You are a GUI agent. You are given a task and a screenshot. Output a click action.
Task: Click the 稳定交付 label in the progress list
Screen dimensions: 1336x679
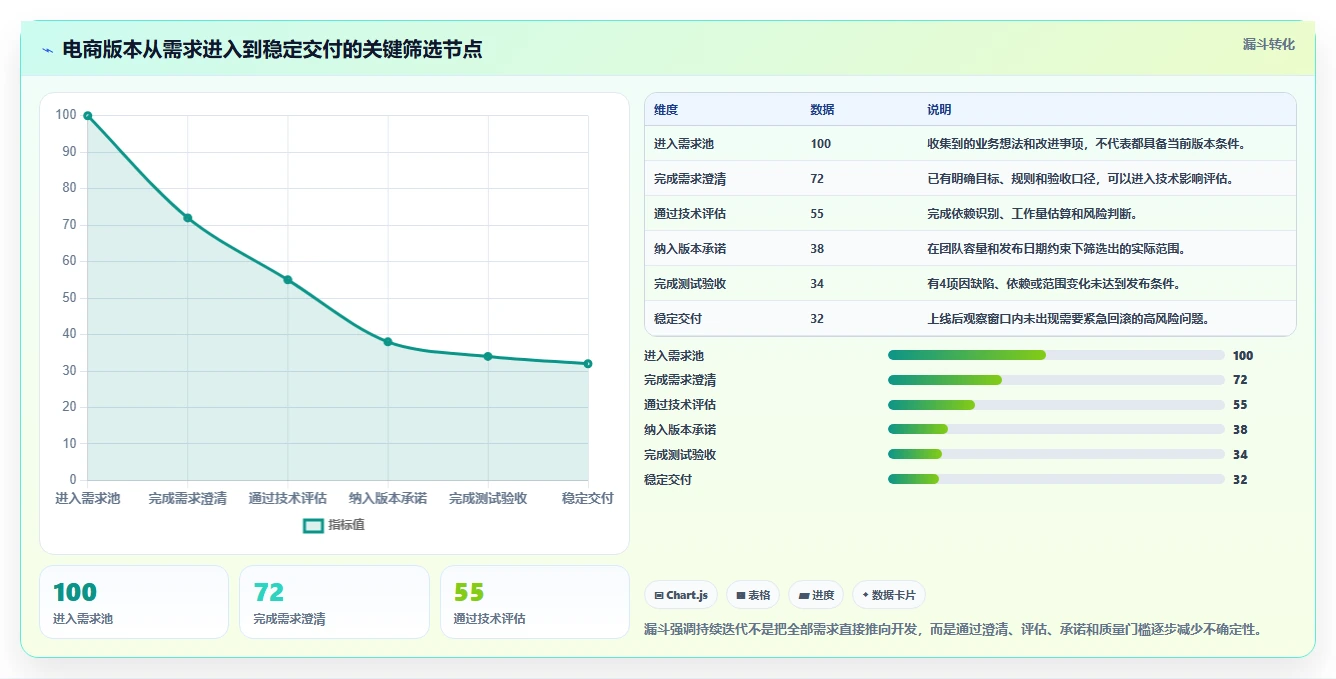coord(668,479)
